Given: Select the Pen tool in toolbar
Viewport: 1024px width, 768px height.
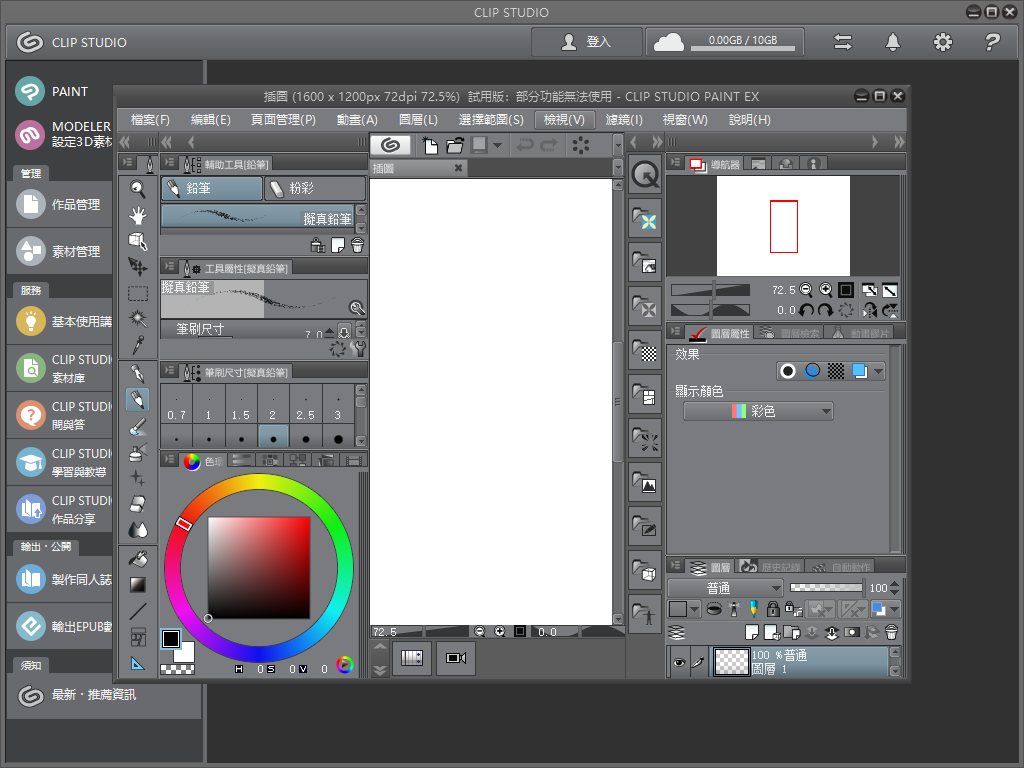Looking at the screenshot, I should [138, 374].
